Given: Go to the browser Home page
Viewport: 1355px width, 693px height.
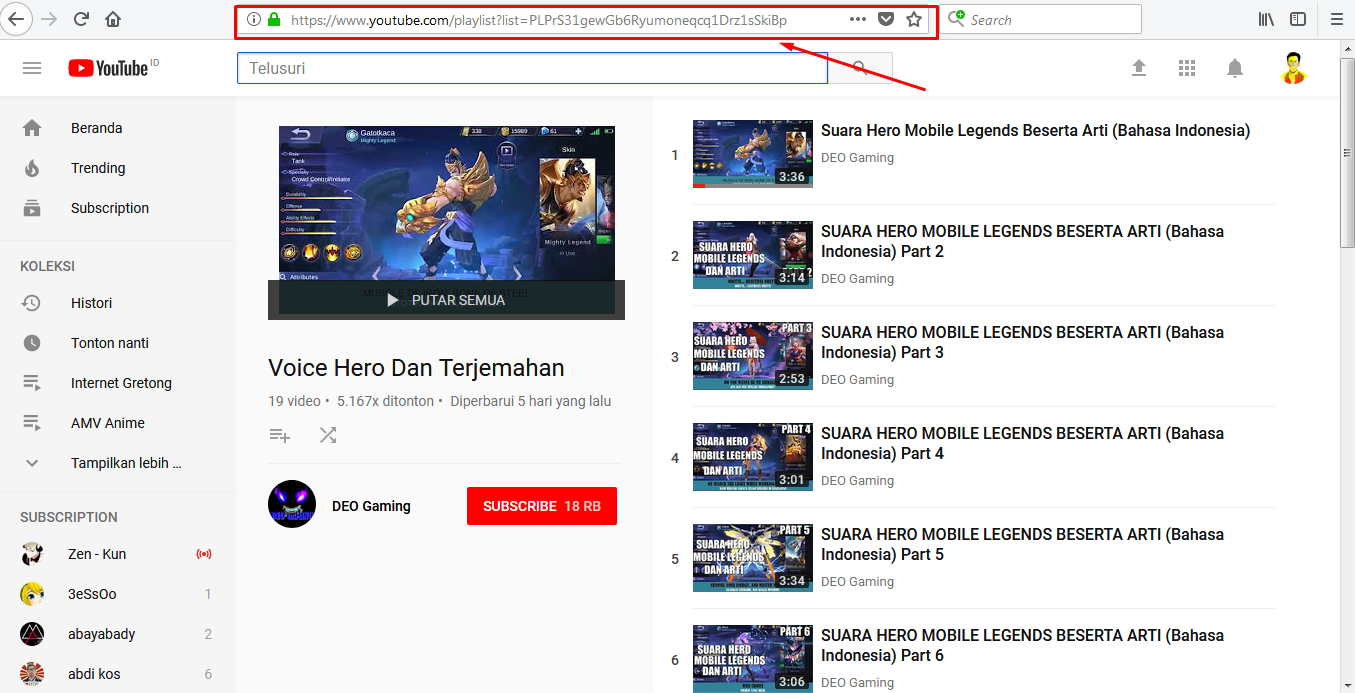Looking at the screenshot, I should (x=113, y=19).
